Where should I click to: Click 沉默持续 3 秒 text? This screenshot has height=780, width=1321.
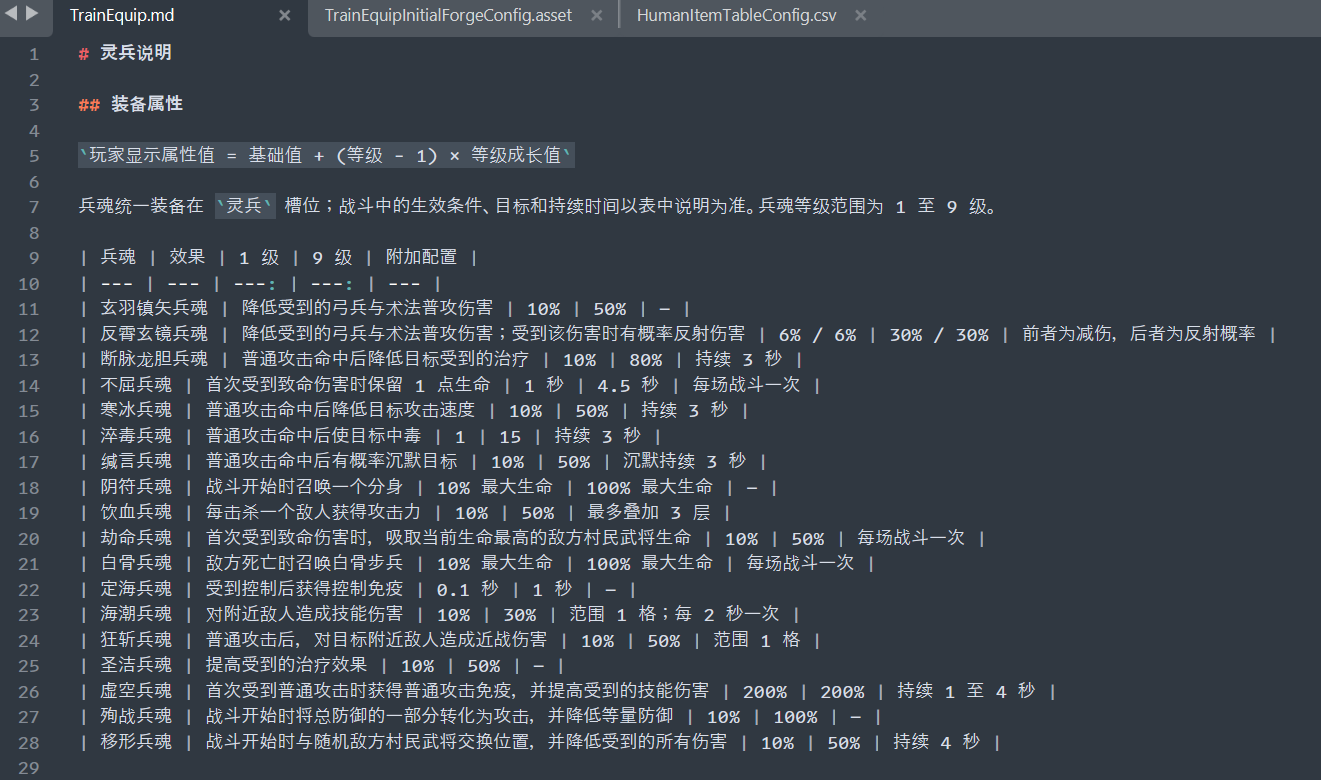[684, 462]
